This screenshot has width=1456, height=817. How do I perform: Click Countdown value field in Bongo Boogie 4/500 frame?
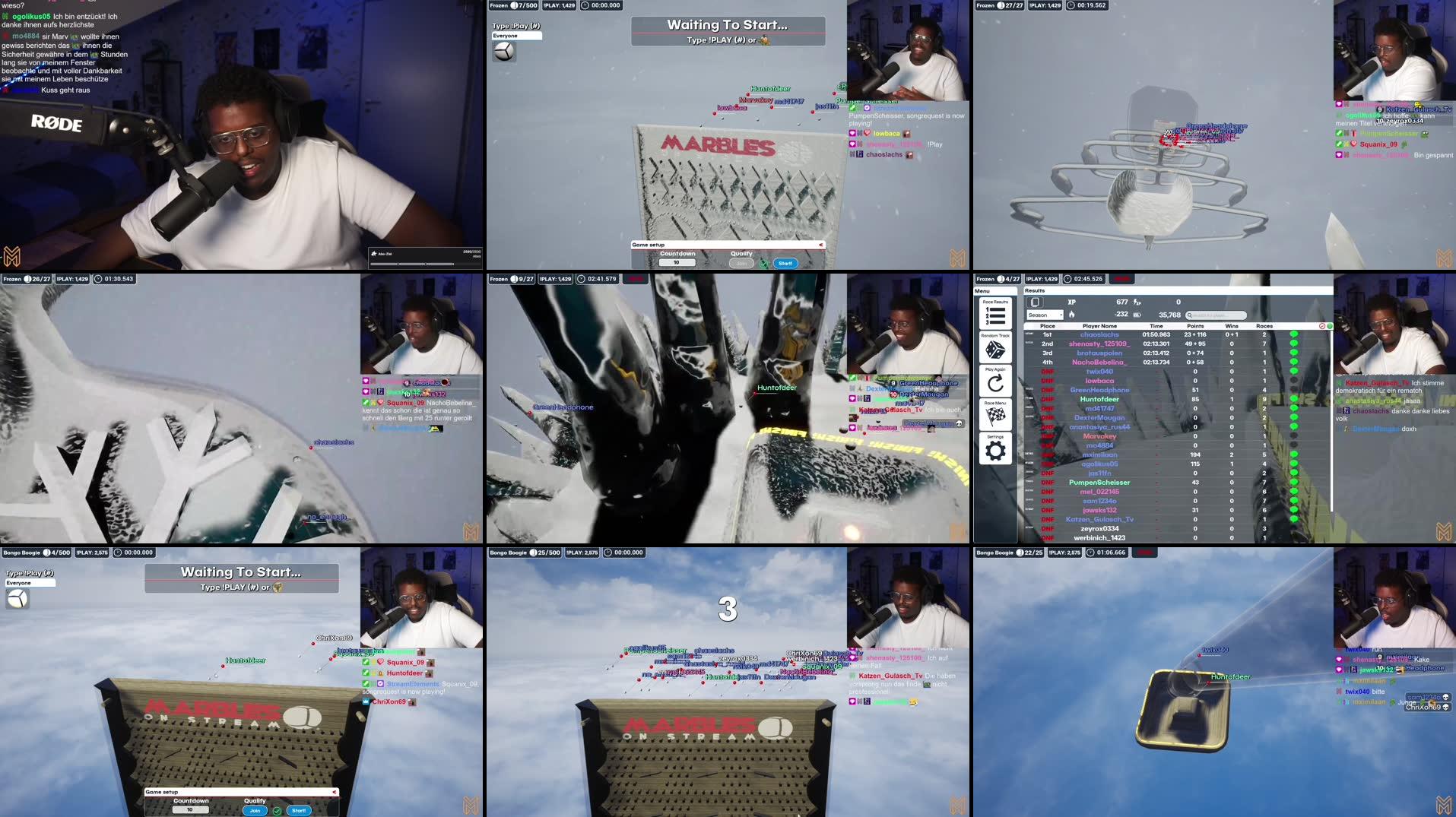(x=190, y=810)
